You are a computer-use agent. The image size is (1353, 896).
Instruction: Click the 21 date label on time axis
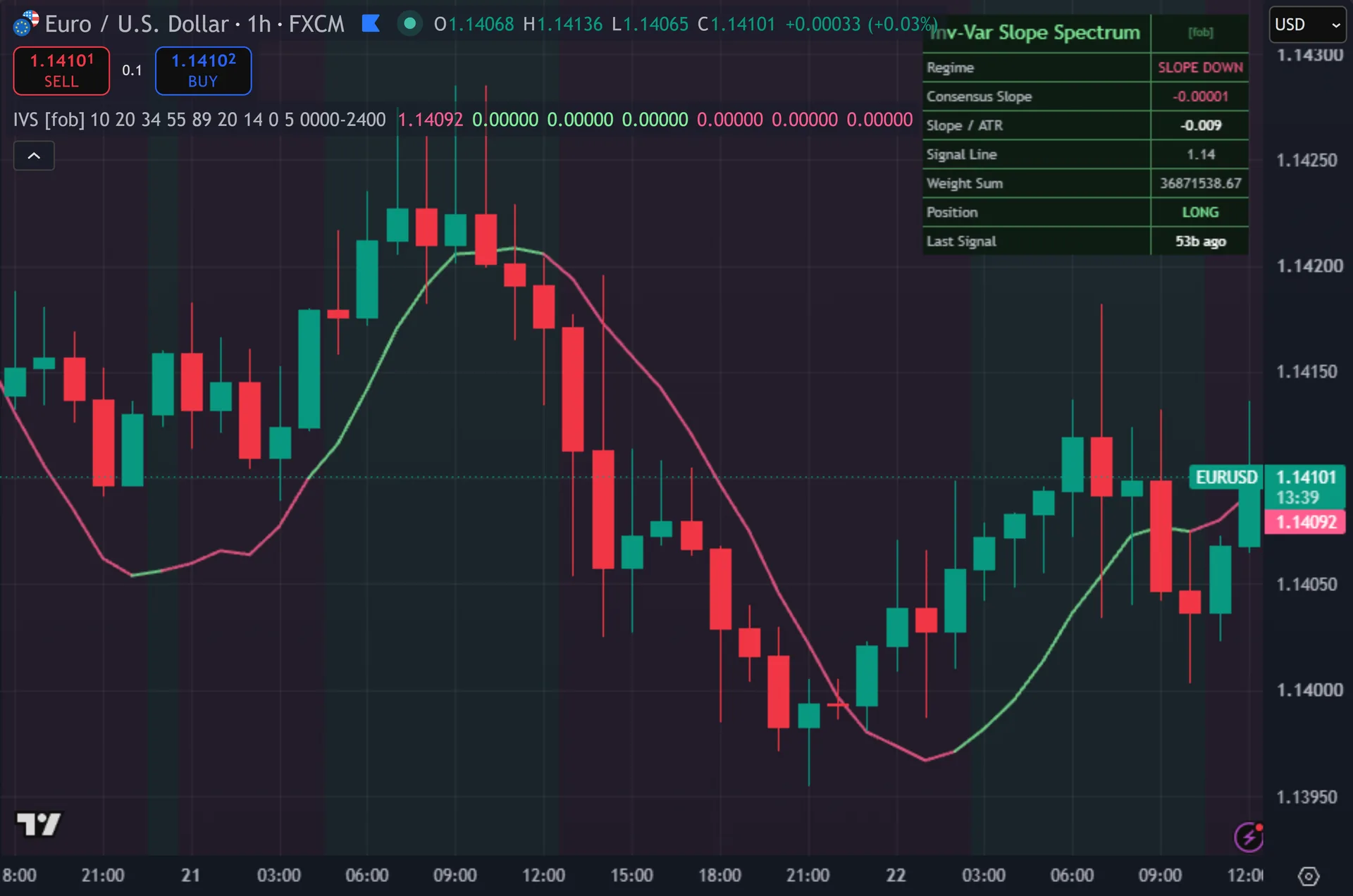click(190, 876)
